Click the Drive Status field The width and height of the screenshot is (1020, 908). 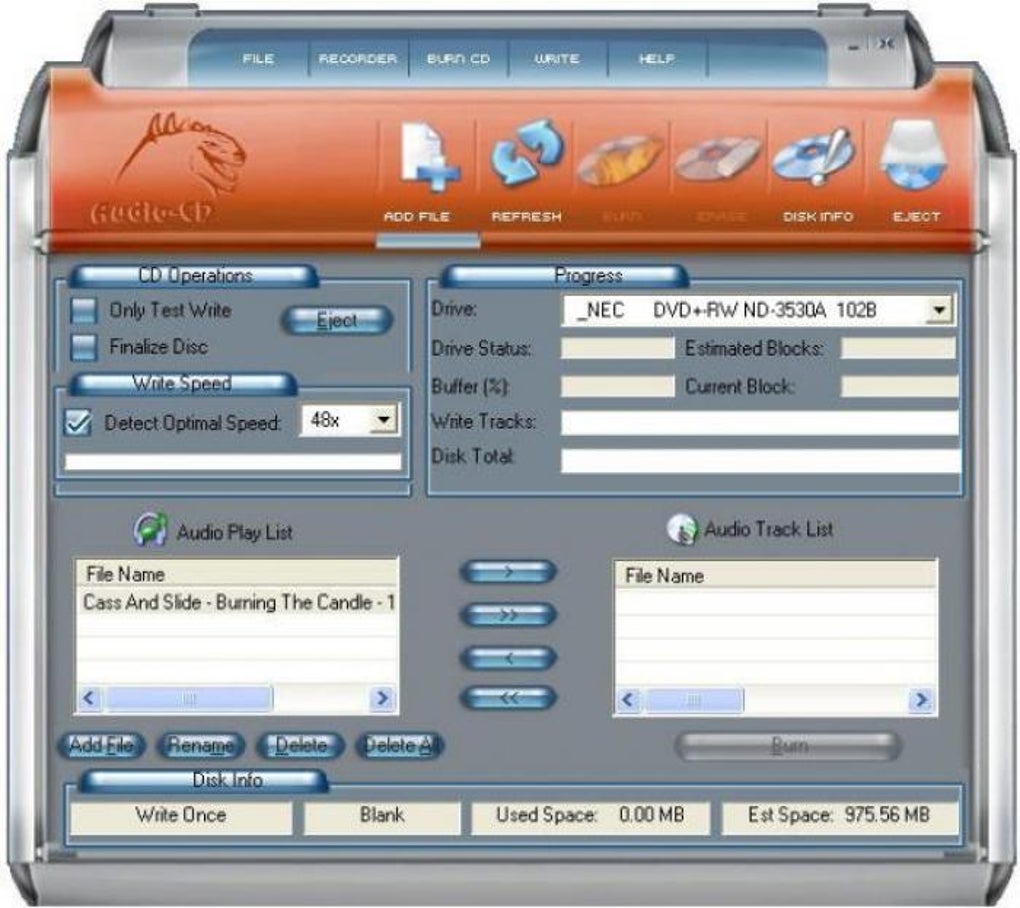pyautogui.click(x=617, y=348)
